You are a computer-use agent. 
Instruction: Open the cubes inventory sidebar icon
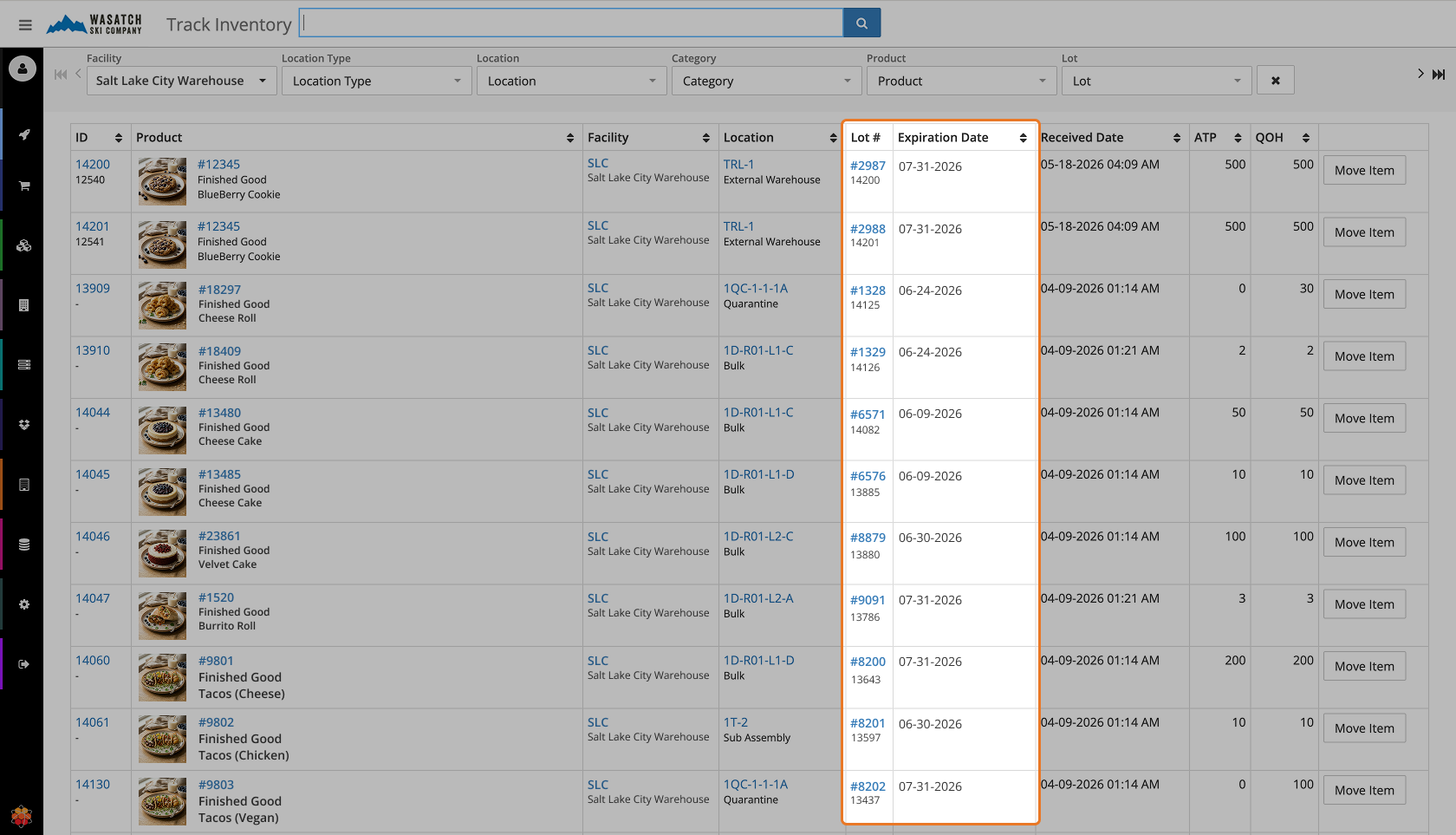click(24, 245)
